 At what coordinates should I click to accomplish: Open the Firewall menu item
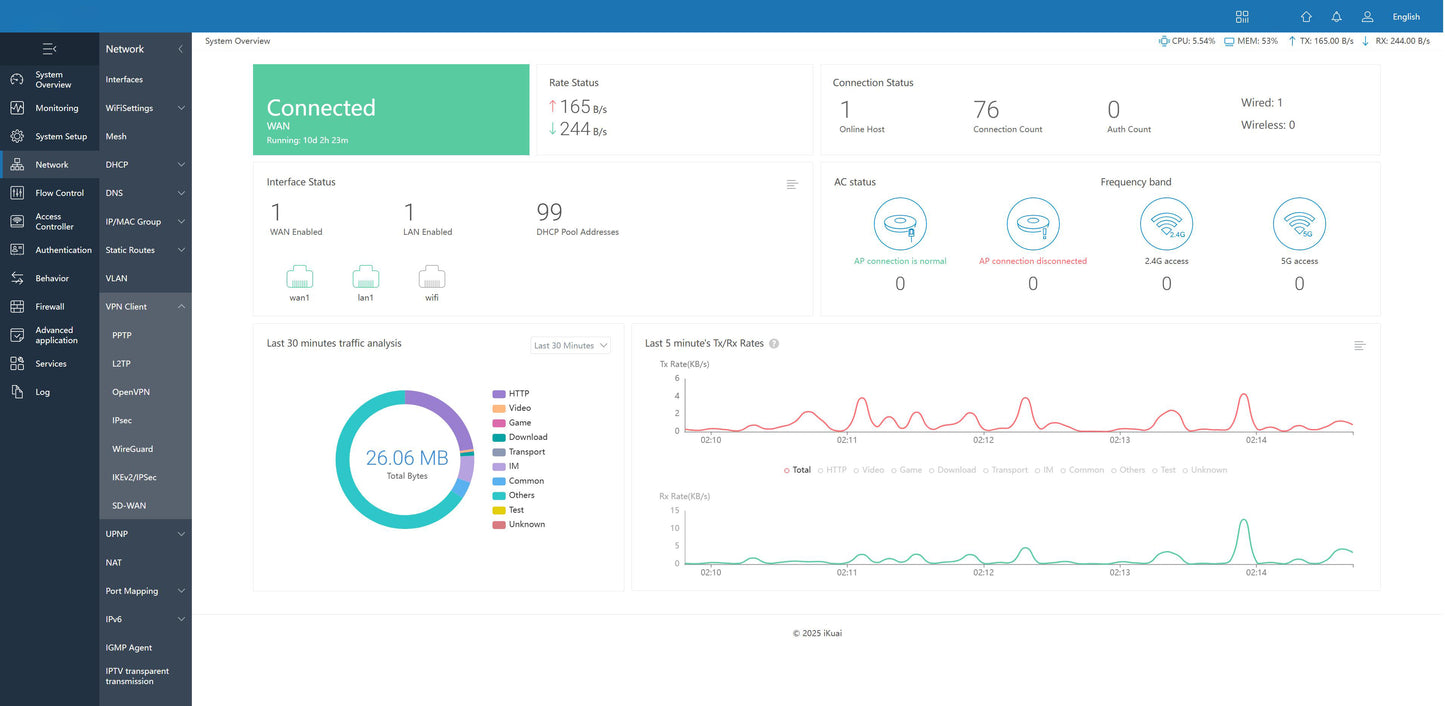click(x=49, y=307)
